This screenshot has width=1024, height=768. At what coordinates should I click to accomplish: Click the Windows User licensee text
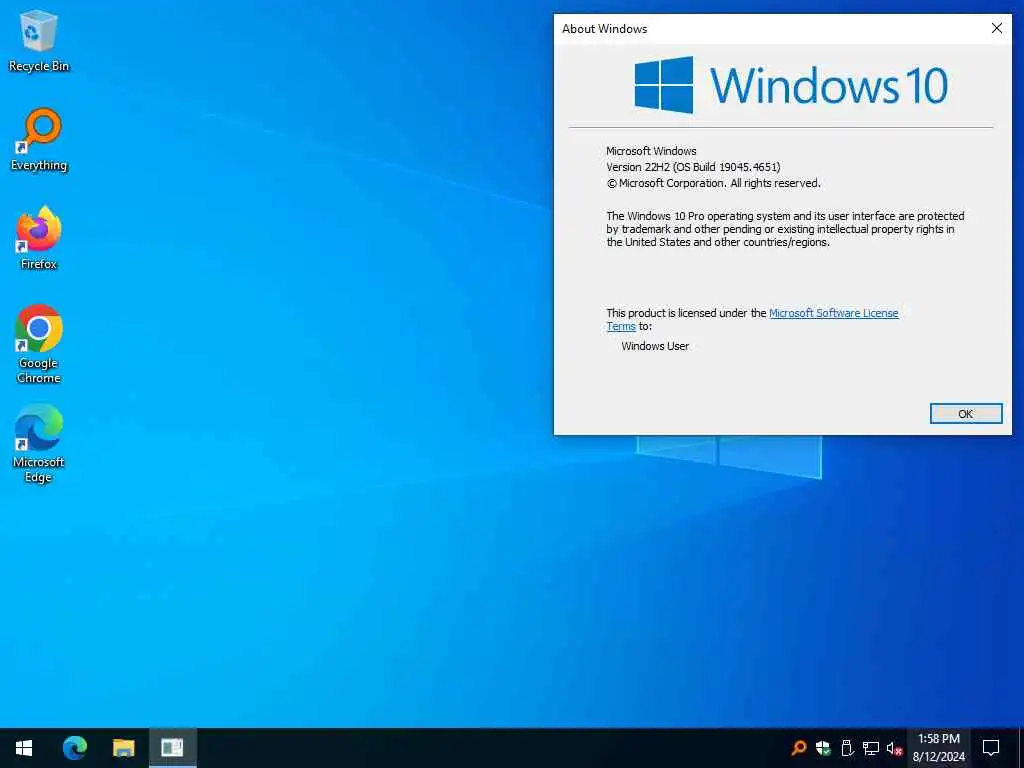point(655,346)
